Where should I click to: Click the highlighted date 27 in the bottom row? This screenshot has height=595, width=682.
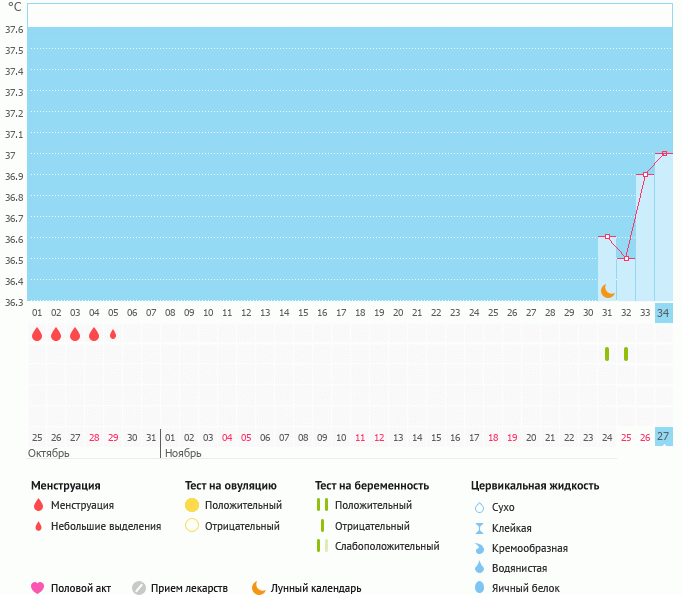pyautogui.click(x=663, y=436)
